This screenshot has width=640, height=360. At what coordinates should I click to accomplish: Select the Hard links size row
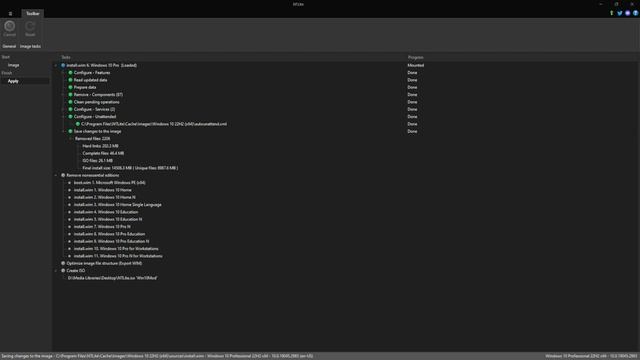(100, 146)
